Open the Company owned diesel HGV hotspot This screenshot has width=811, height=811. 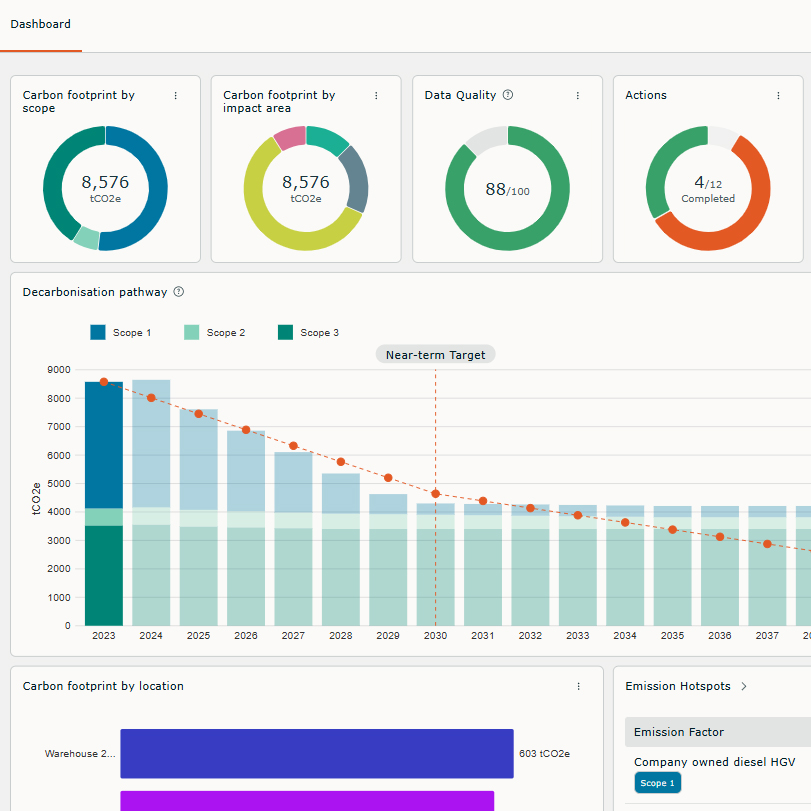point(714,762)
